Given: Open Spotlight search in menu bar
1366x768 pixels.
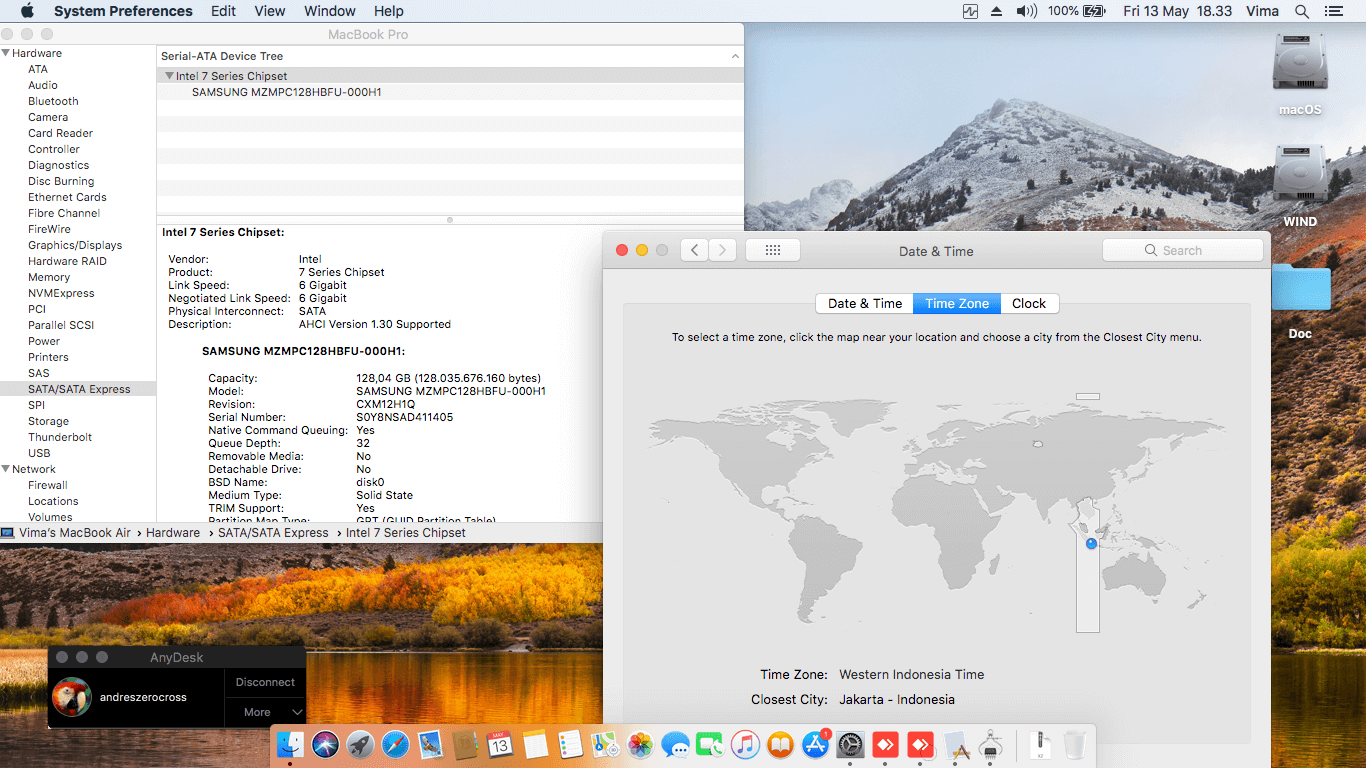Looking at the screenshot, I should point(1302,11).
